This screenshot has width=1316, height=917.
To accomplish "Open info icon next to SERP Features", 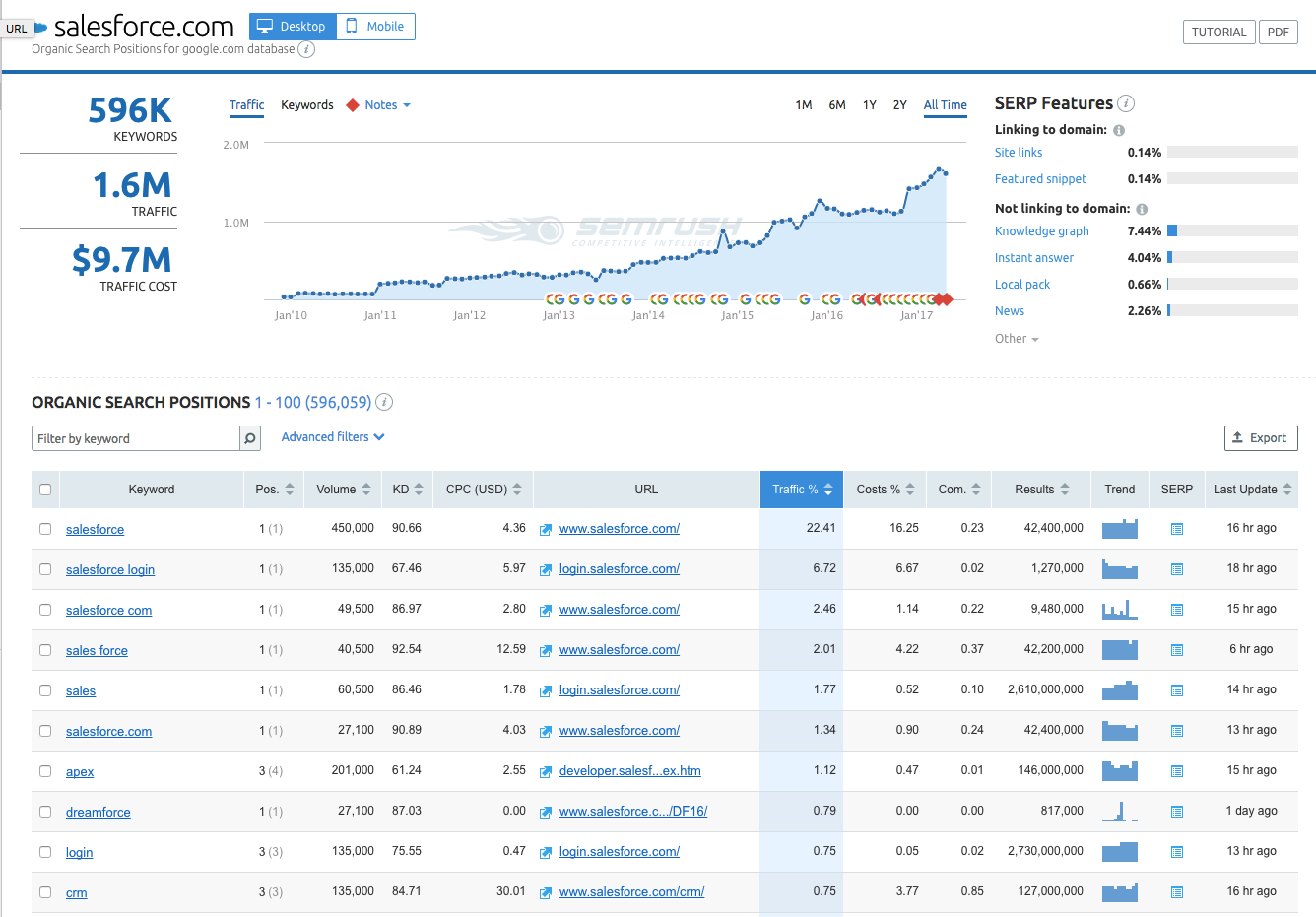I will (x=1126, y=103).
